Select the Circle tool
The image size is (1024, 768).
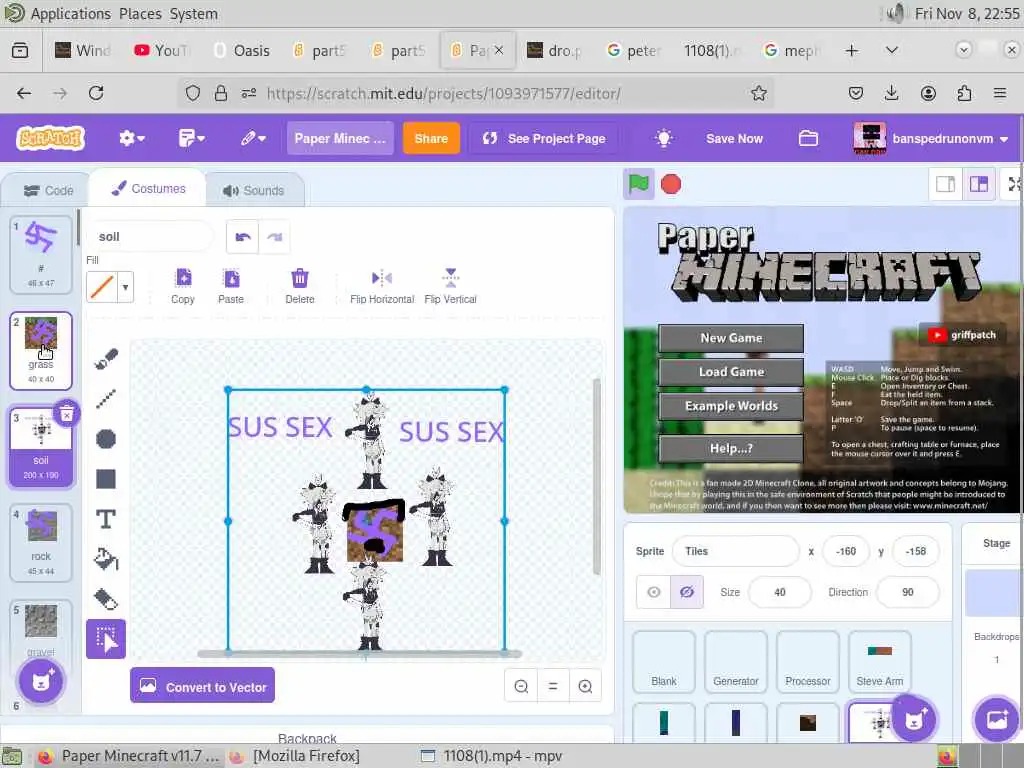(106, 439)
